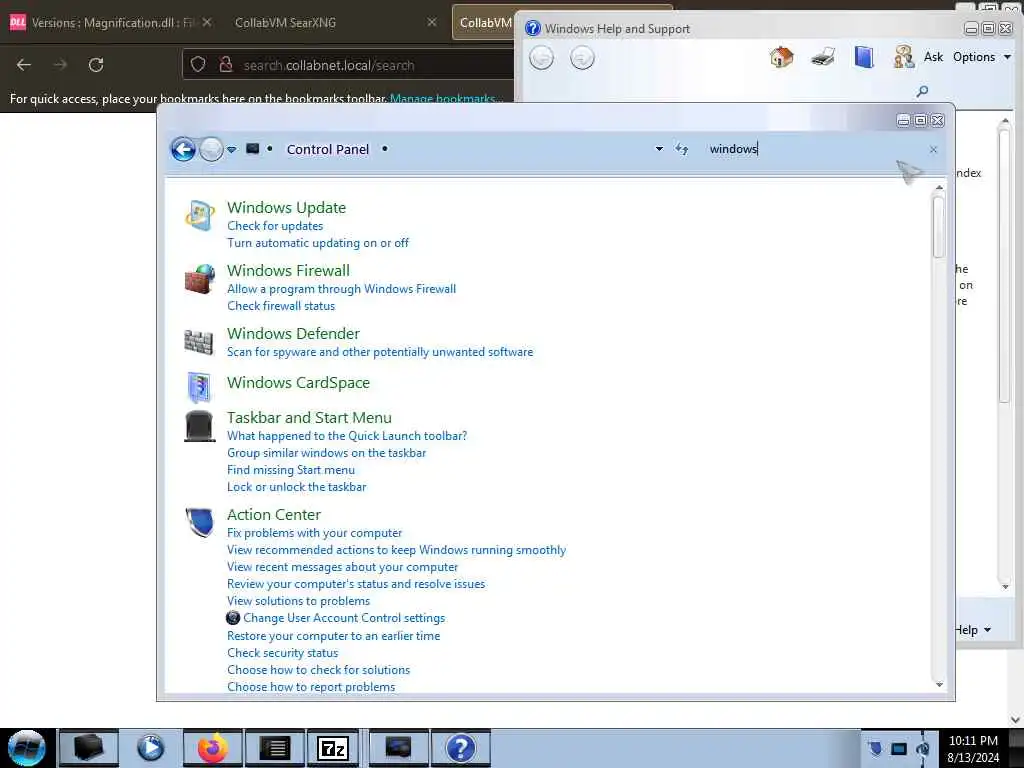Clear the Control Panel search box

[933, 150]
